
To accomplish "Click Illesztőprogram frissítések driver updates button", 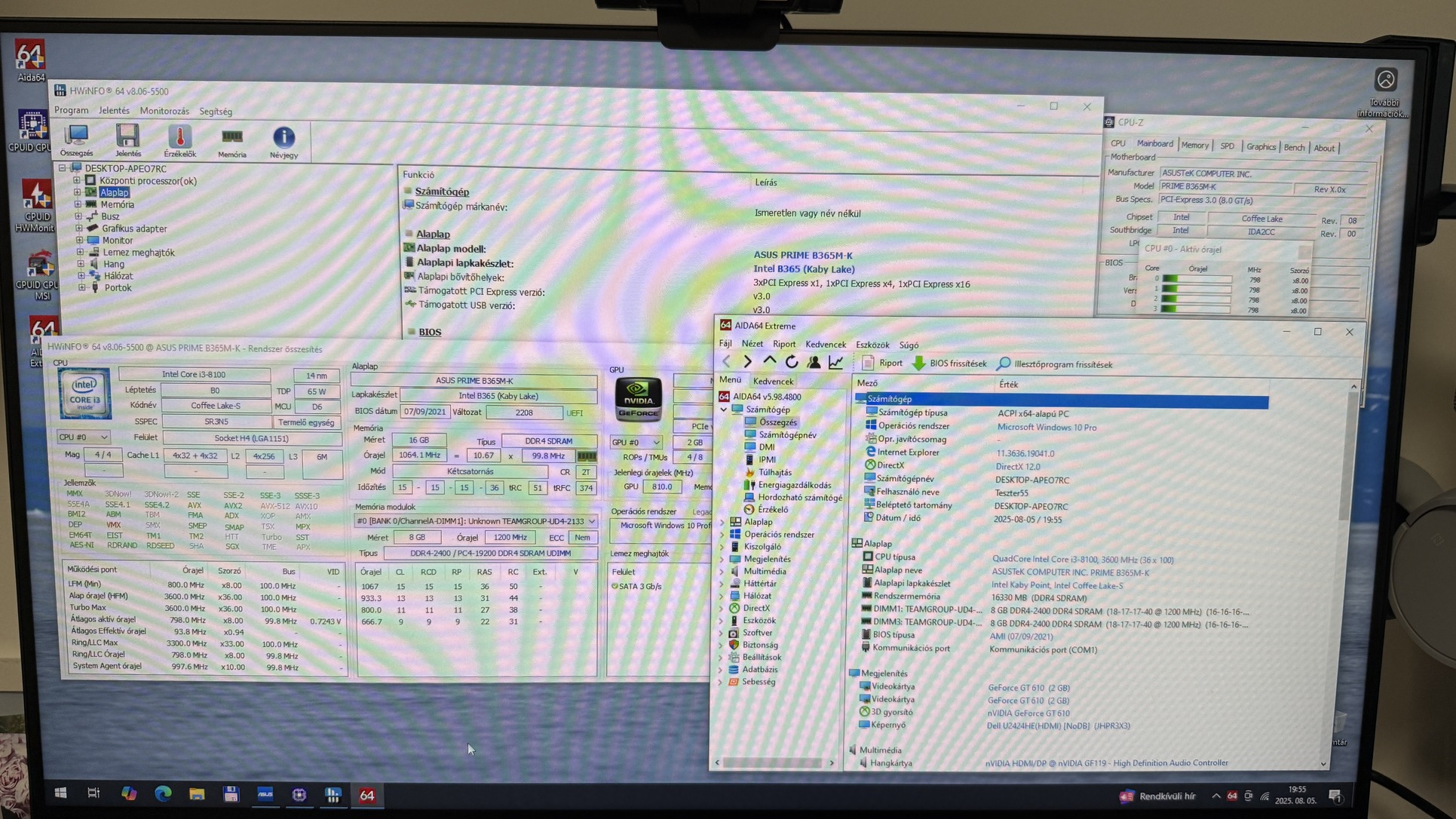I will pos(1054,364).
